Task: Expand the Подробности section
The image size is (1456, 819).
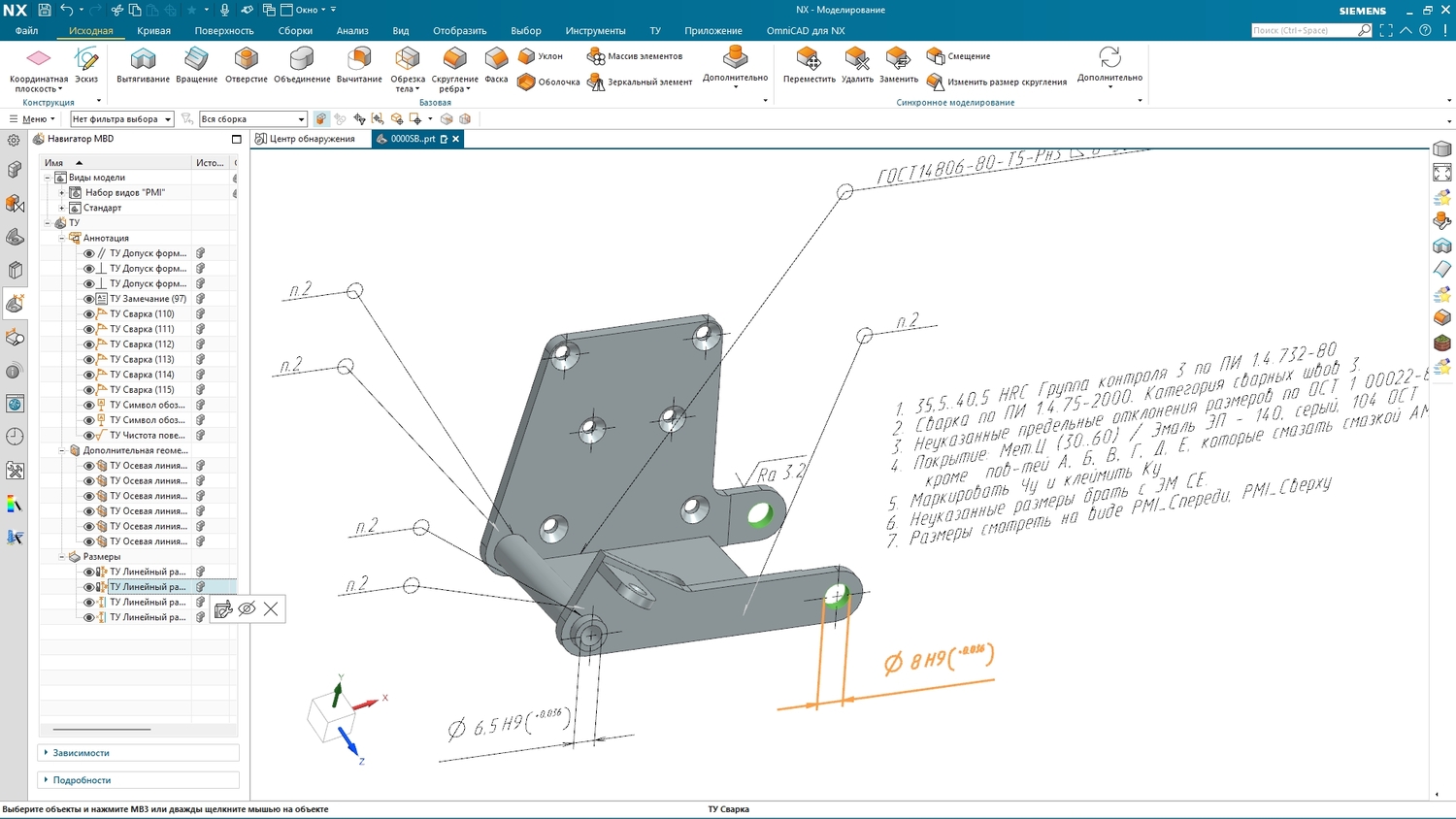Action: (82, 780)
